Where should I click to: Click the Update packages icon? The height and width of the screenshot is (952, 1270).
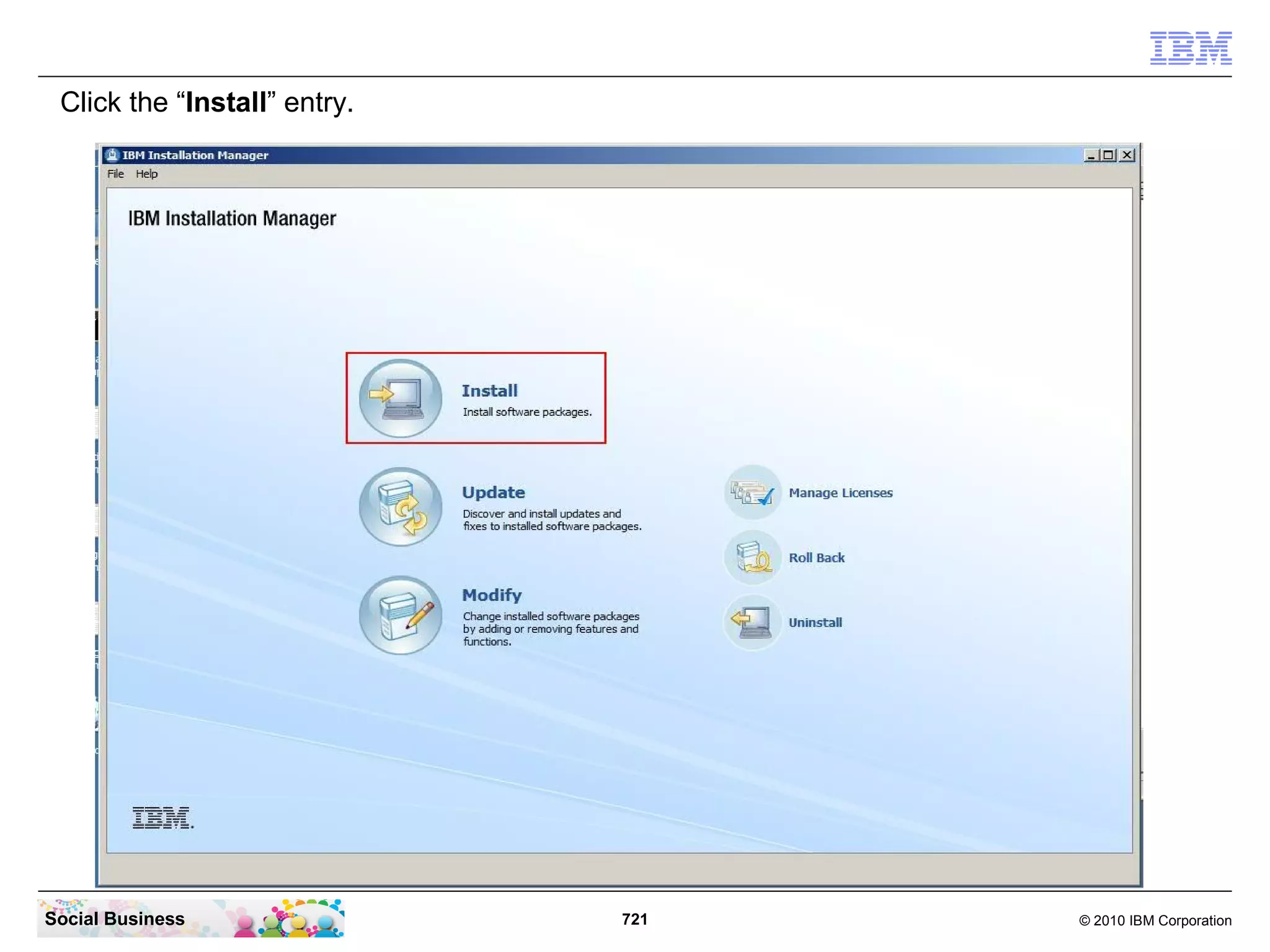click(x=400, y=506)
